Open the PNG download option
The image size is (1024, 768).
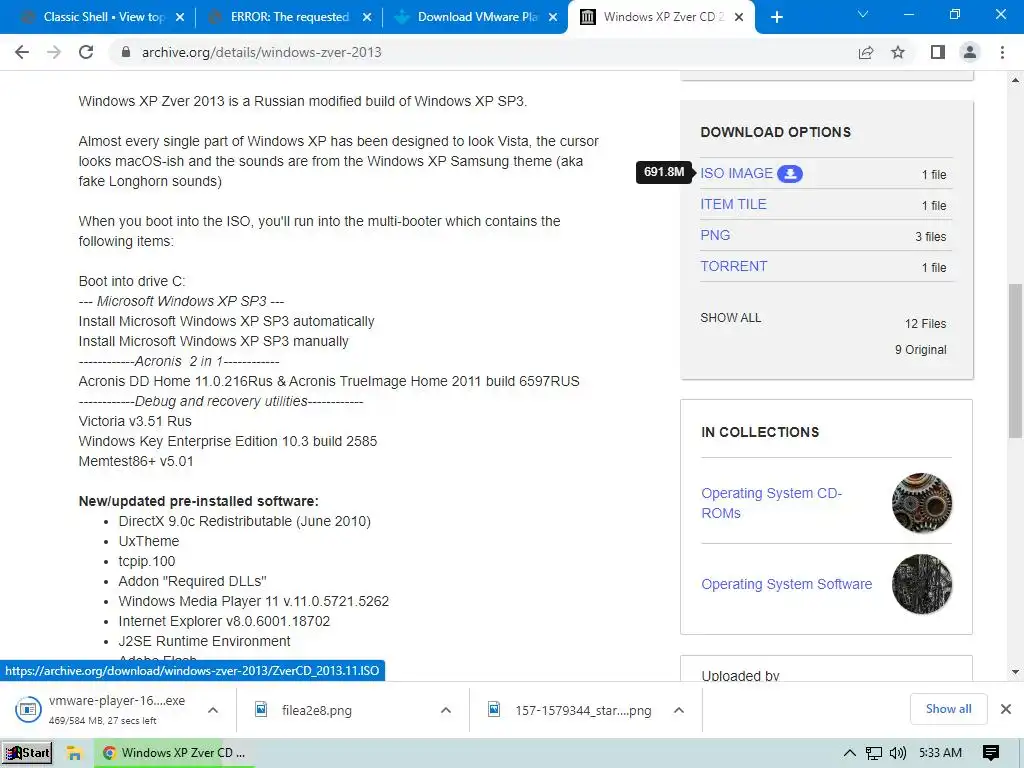tap(715, 235)
